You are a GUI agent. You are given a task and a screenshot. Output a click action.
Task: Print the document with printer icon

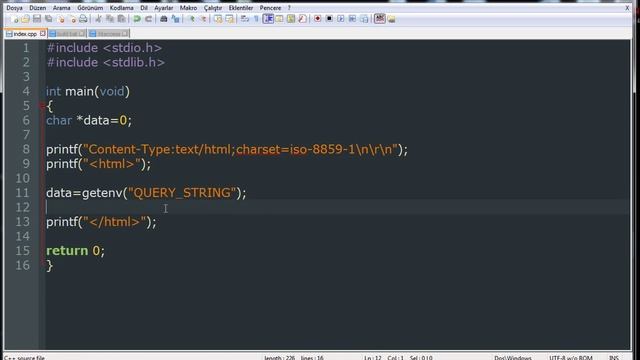tap(83, 19)
